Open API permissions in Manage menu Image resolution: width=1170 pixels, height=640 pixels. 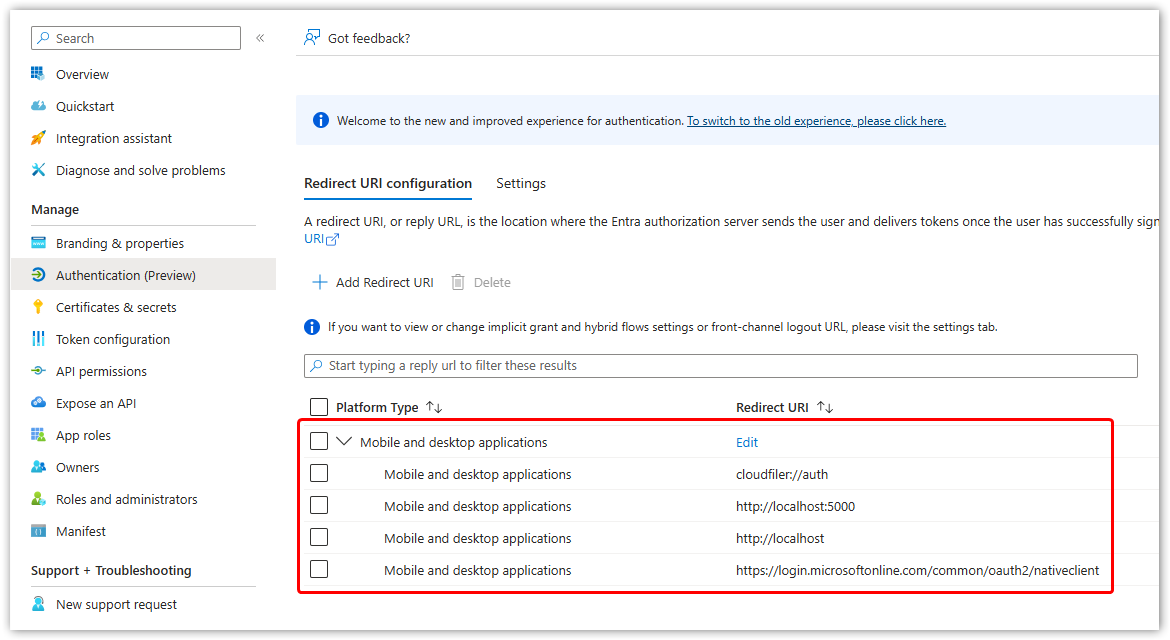pos(101,371)
